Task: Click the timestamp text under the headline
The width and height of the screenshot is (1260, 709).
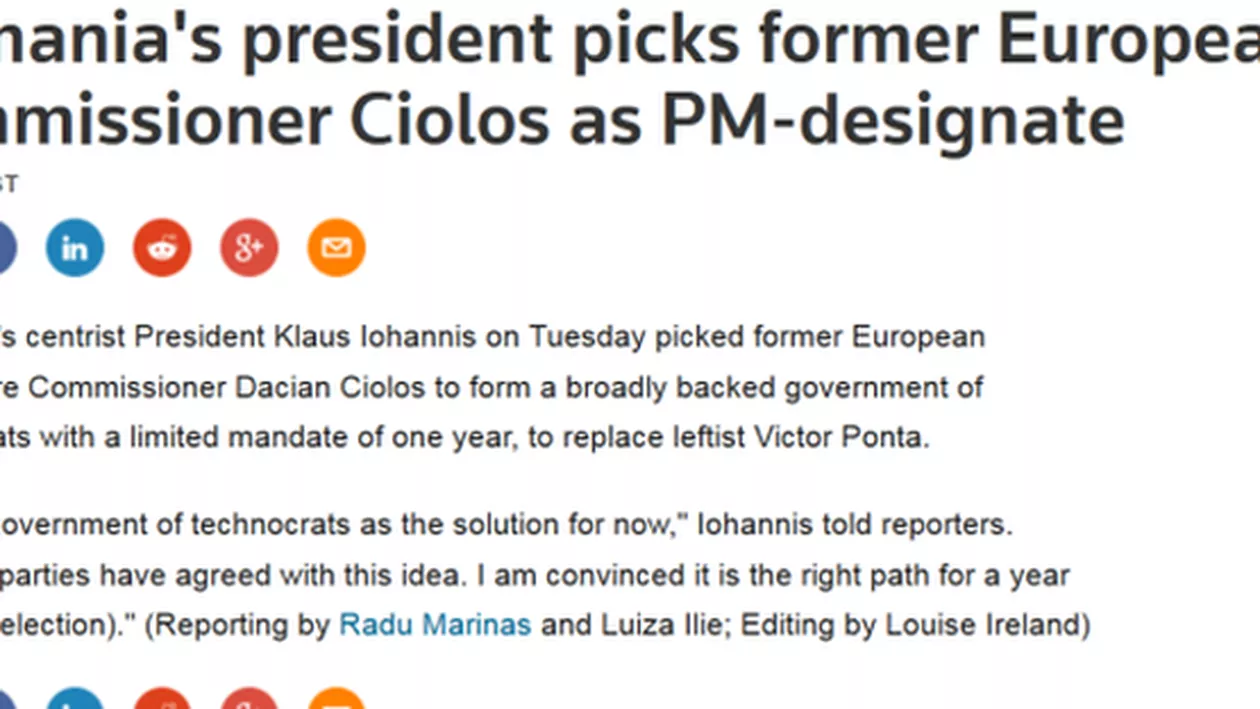Action: [8, 185]
